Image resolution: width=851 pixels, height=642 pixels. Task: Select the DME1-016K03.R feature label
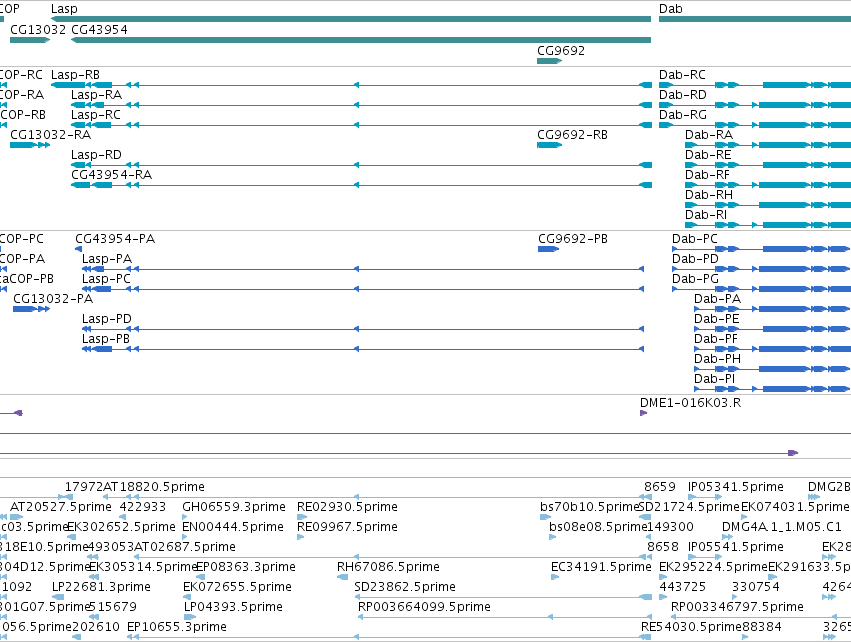pos(690,403)
